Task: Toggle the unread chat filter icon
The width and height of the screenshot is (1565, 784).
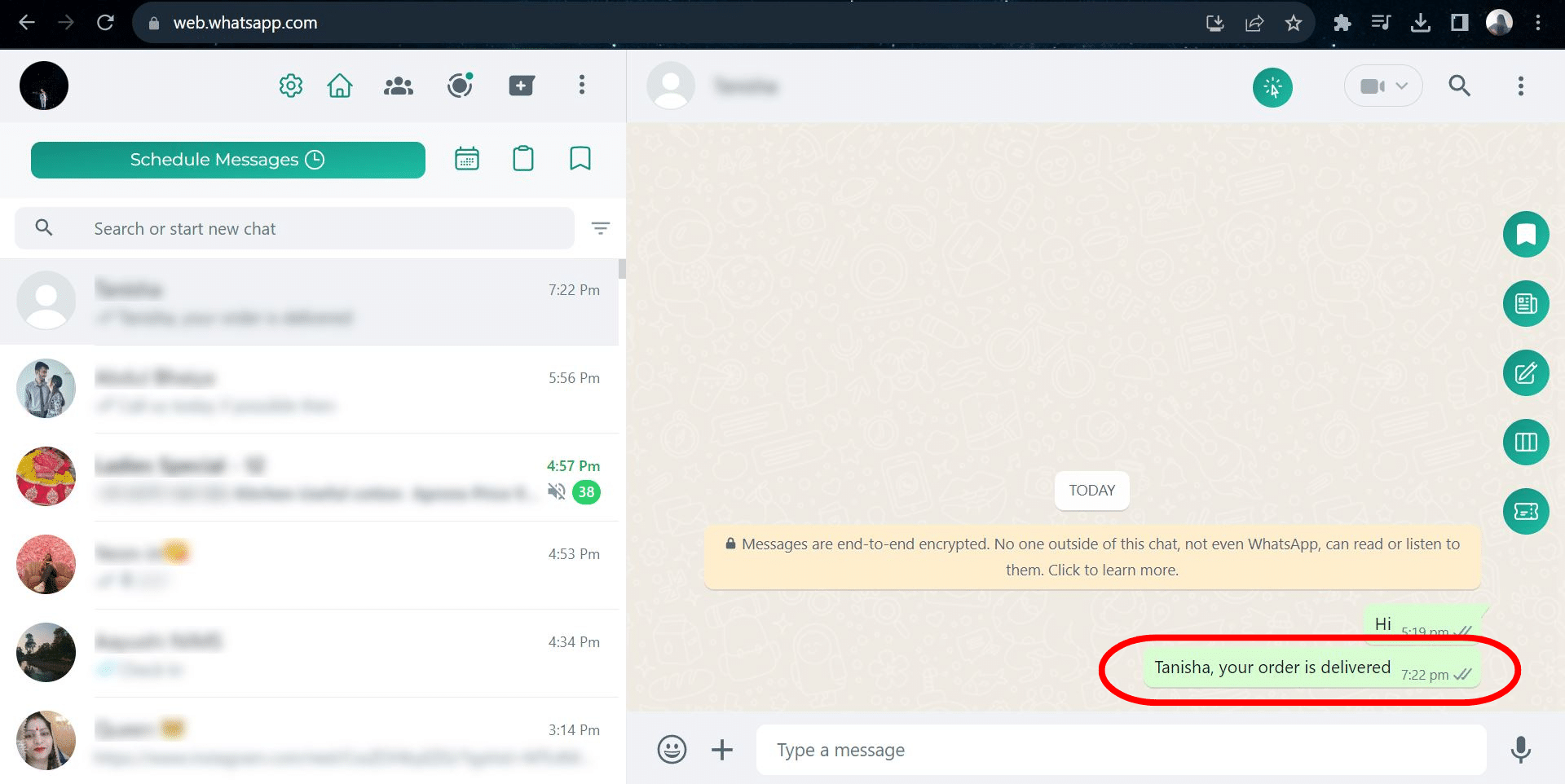Action: tap(601, 228)
